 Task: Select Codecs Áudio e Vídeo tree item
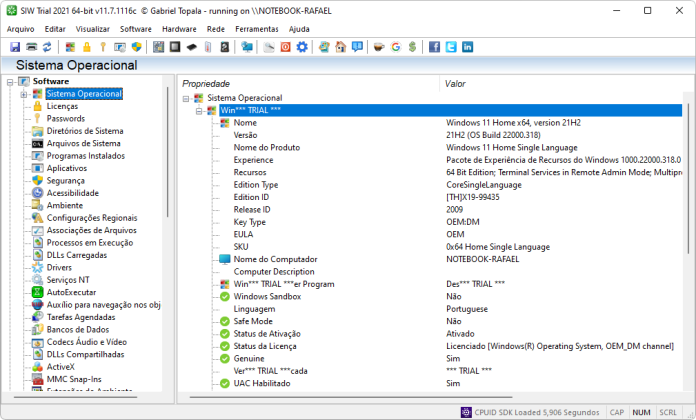(x=87, y=342)
